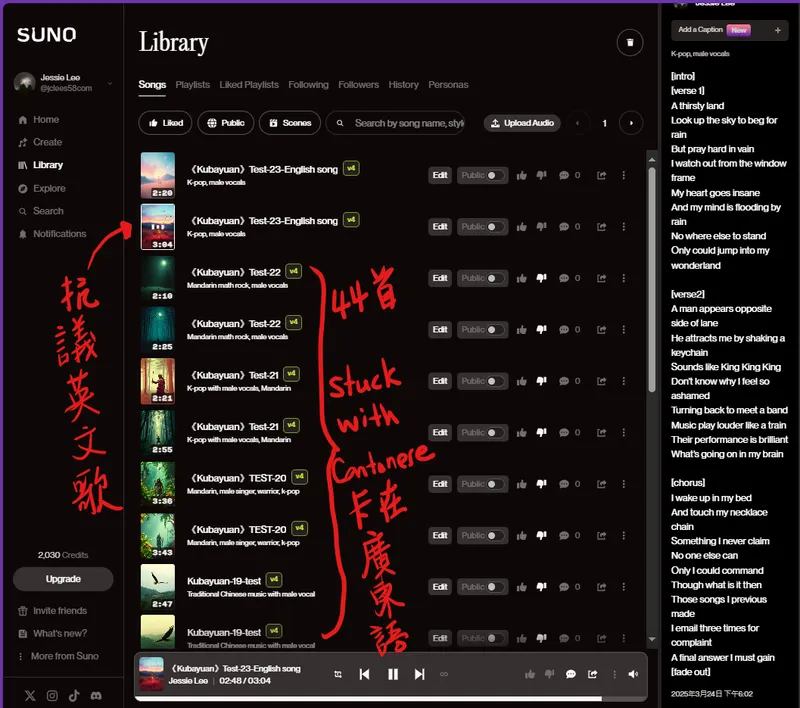Like the second TEST-20 song (3:43)

[x=521, y=536]
